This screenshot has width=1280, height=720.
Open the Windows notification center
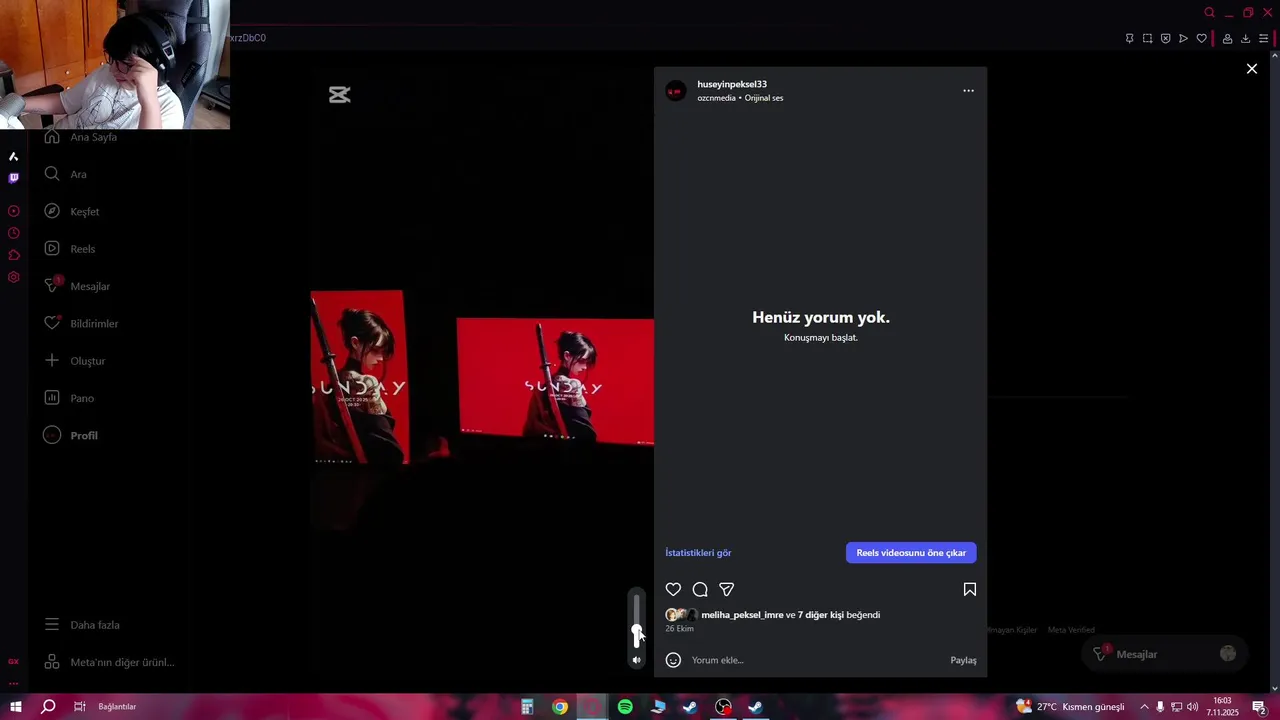(x=1259, y=707)
